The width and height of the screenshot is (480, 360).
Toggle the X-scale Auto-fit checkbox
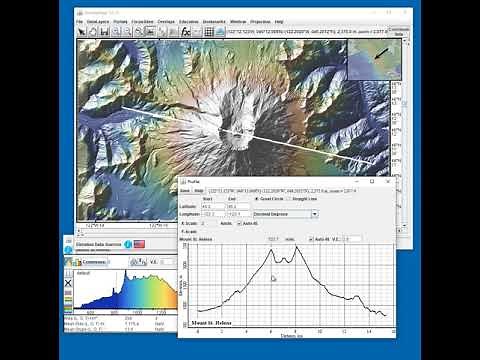click(239, 223)
